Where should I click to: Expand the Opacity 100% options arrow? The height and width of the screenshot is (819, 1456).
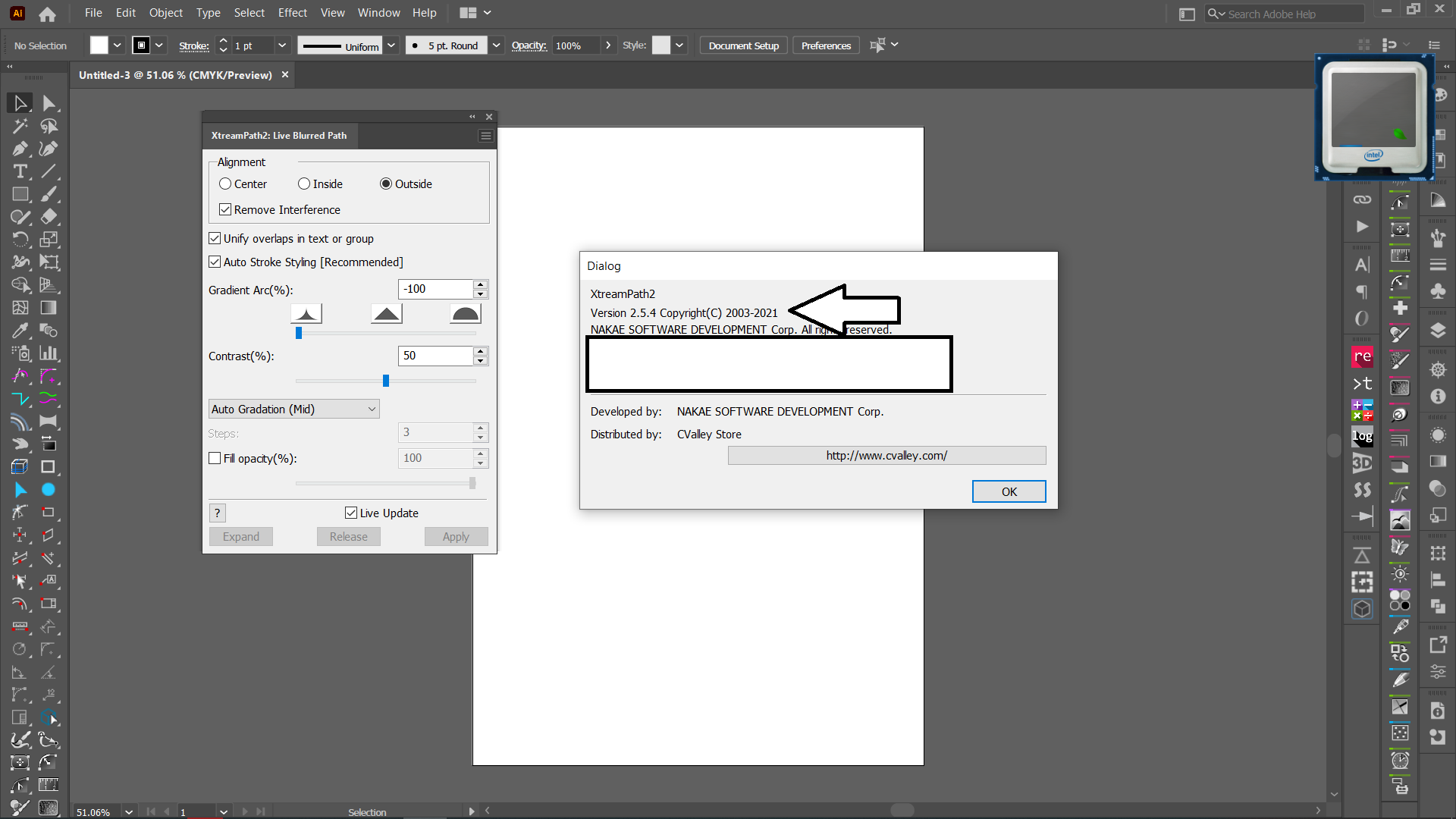click(x=608, y=45)
